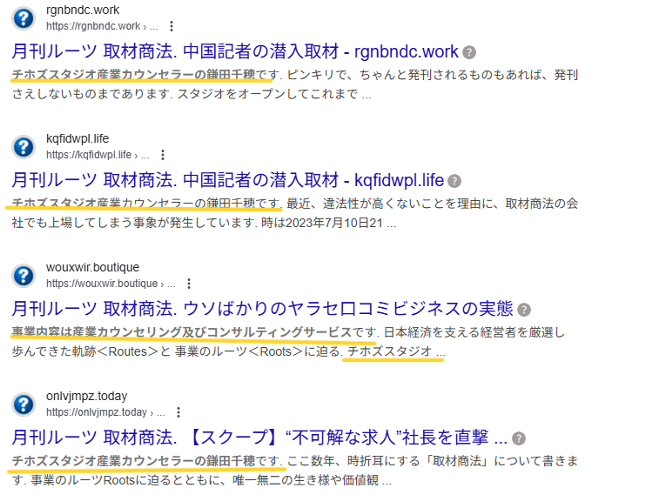Click the onlvjmpz.today site name text

pyautogui.click(x=86, y=397)
